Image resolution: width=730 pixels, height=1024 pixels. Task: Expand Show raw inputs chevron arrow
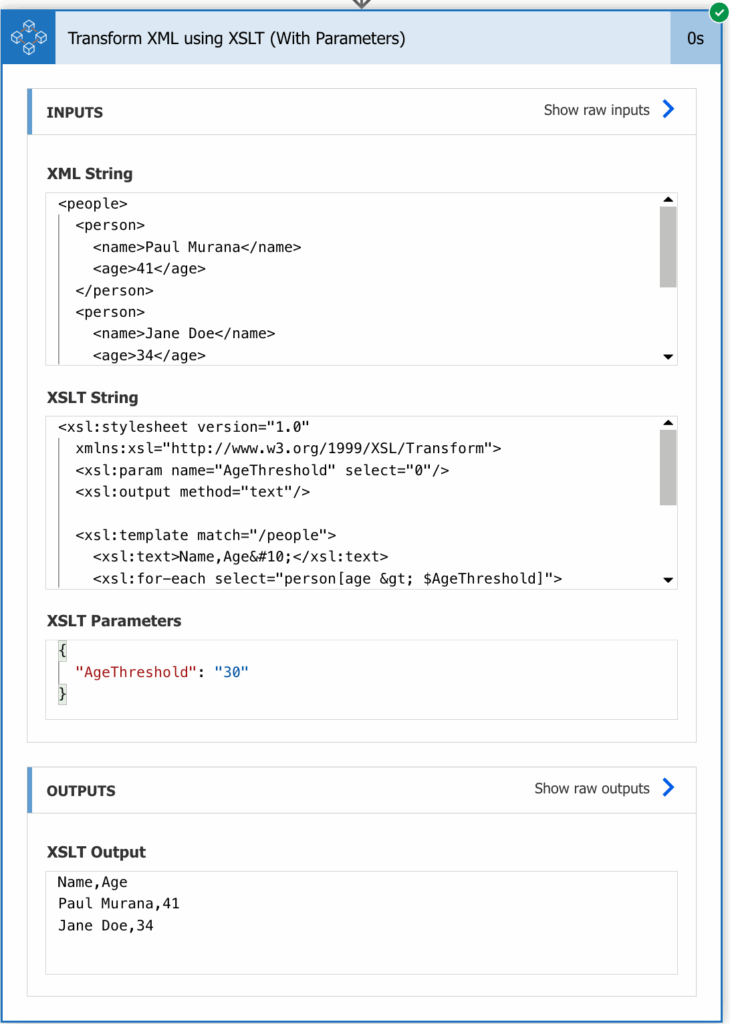[668, 109]
